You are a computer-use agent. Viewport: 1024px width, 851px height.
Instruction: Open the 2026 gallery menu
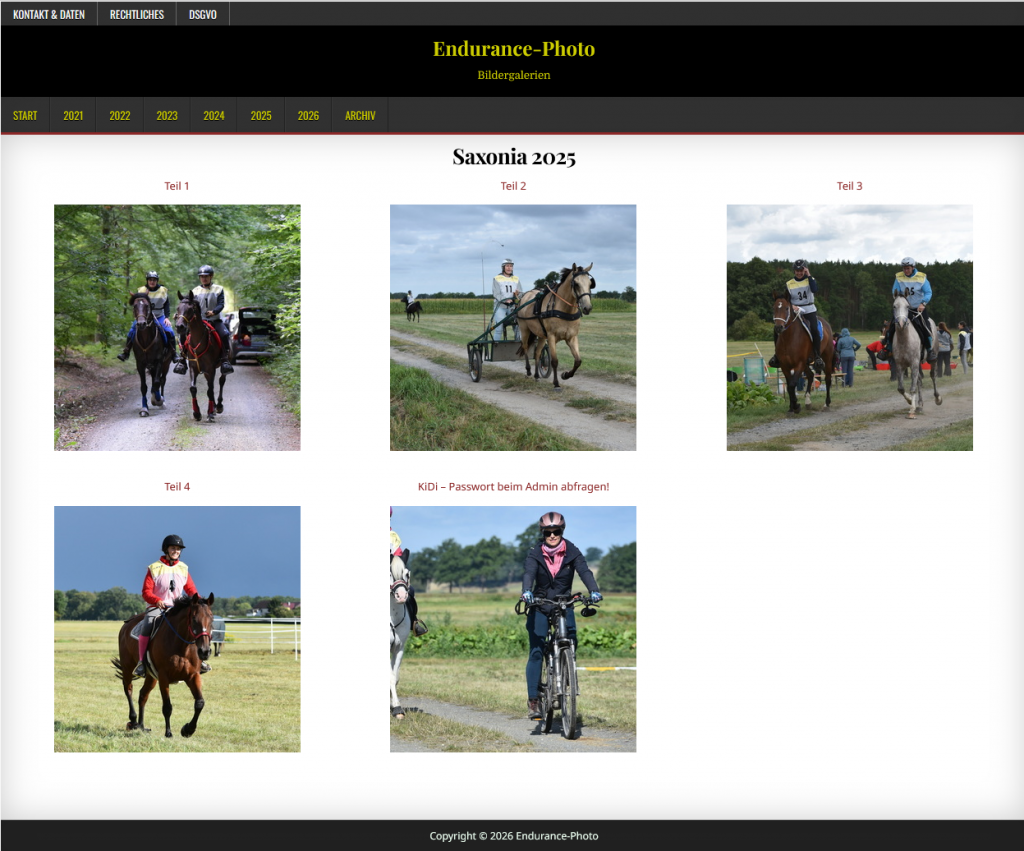[308, 116]
